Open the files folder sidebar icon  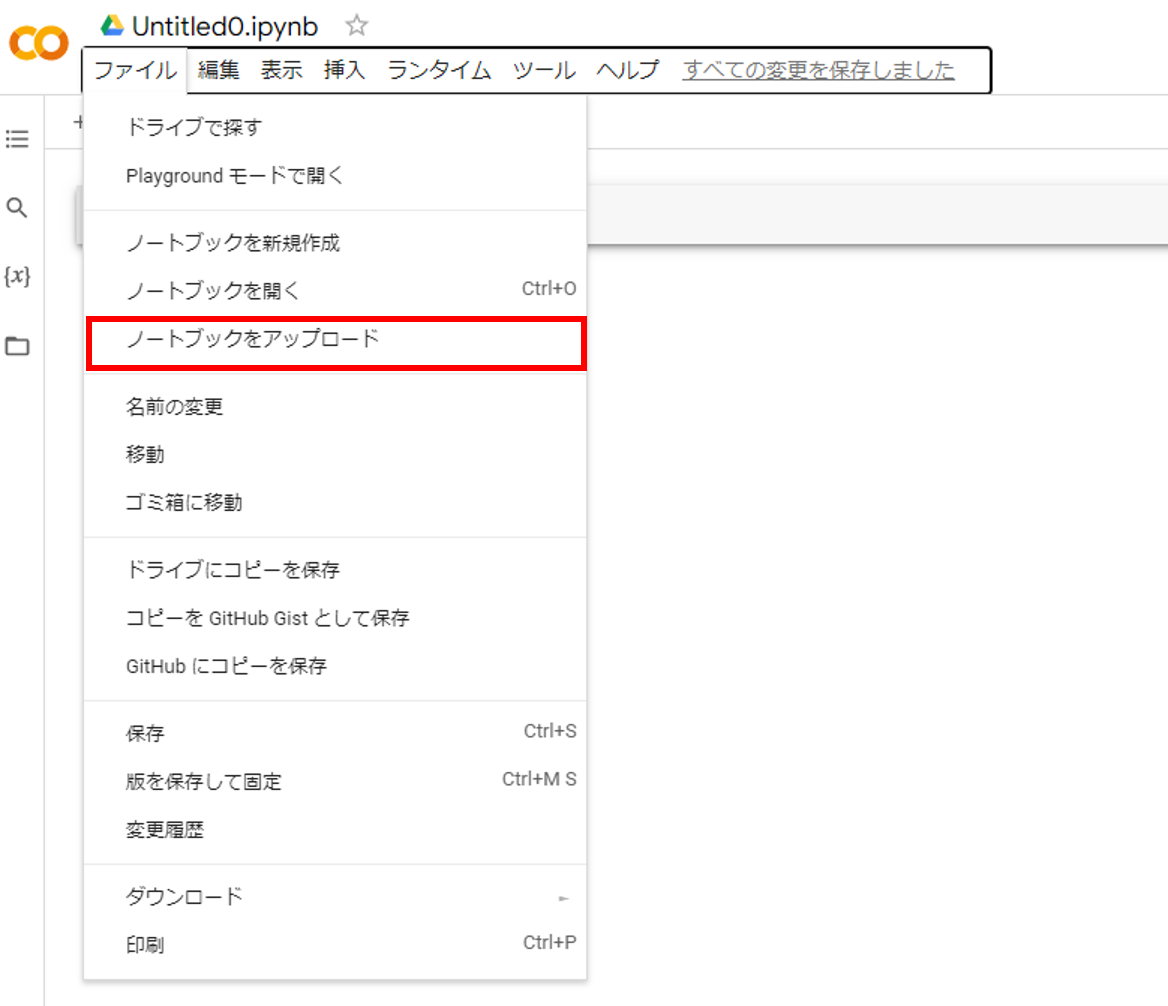17,347
